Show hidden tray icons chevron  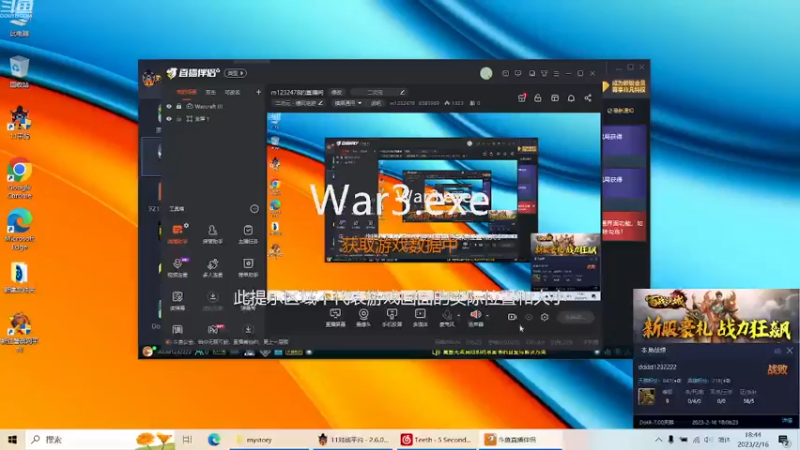(658, 440)
